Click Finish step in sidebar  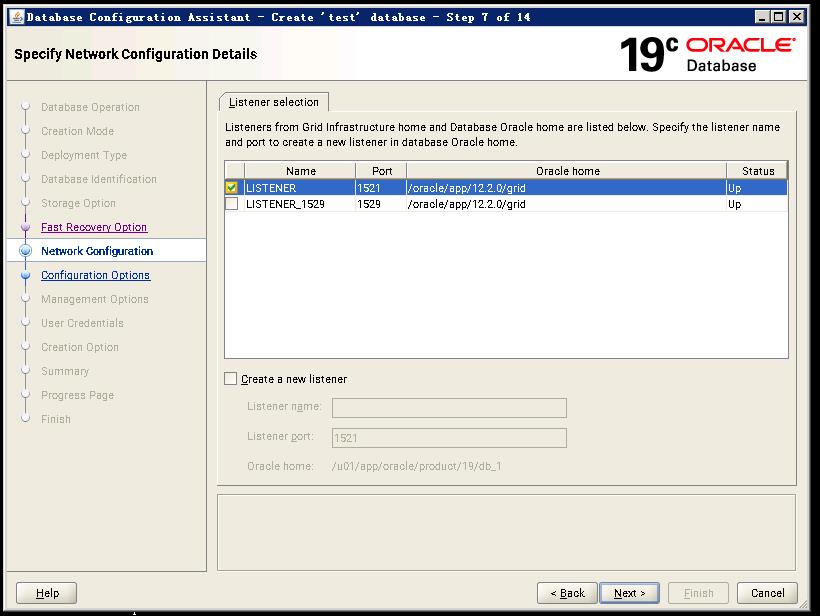[x=56, y=419]
